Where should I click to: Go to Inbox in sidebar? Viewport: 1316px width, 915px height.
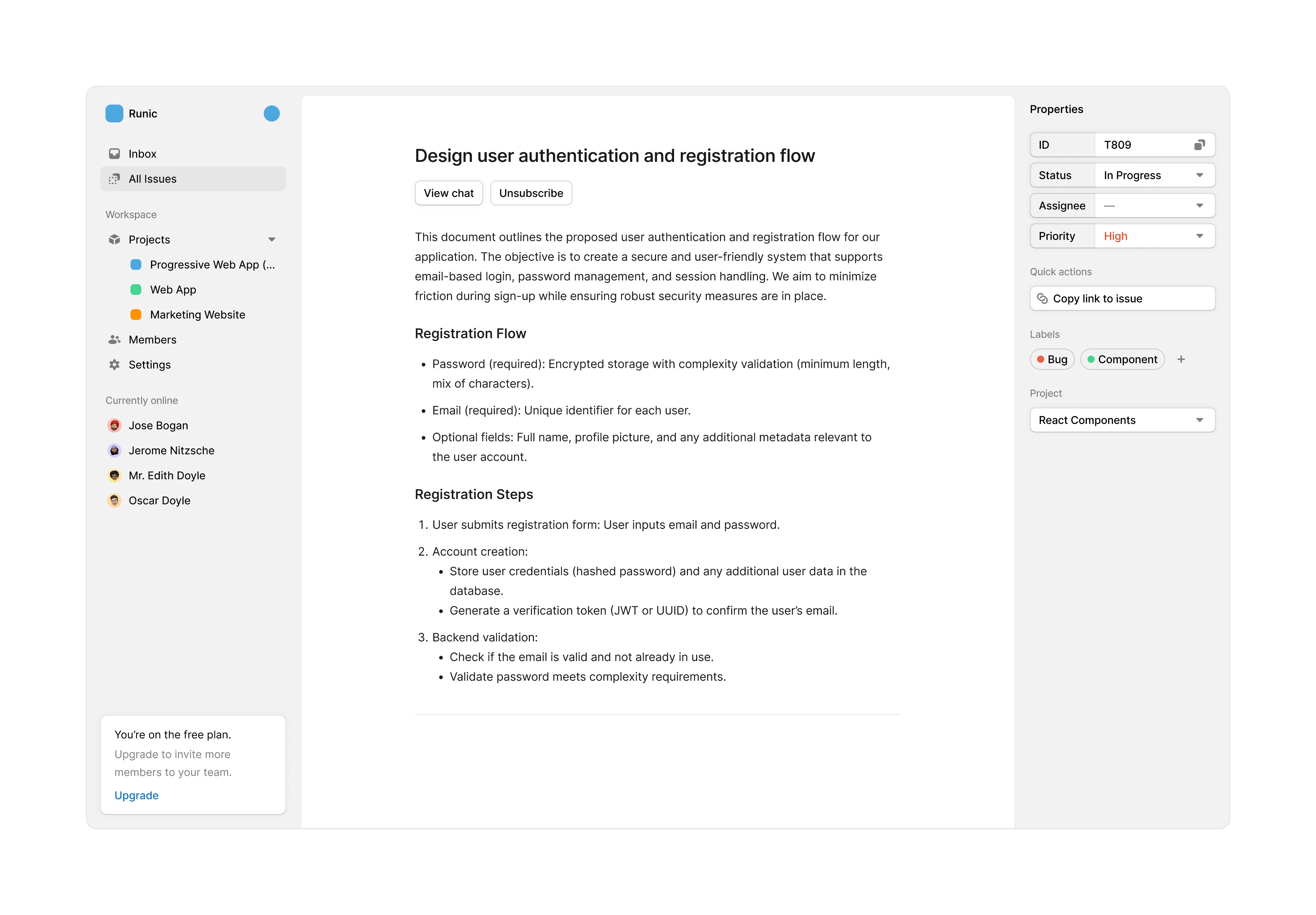(193, 154)
